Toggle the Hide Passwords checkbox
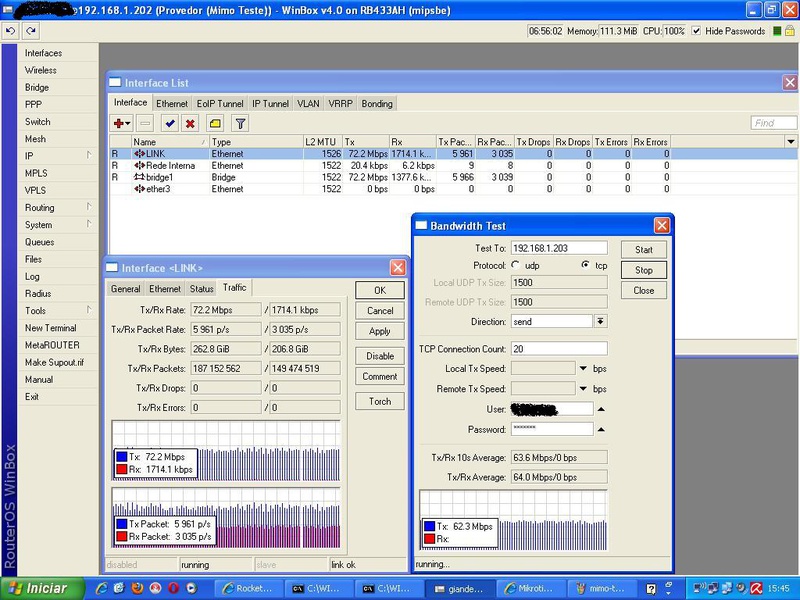 (698, 31)
